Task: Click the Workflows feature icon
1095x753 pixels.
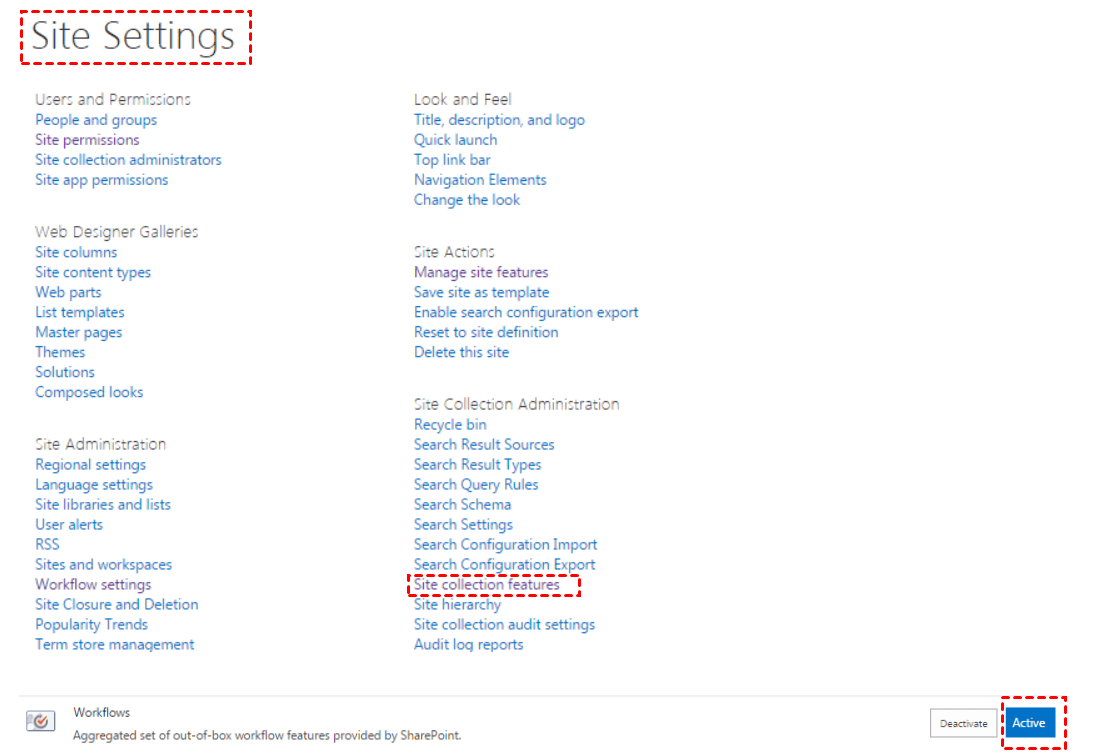Action: 41,722
